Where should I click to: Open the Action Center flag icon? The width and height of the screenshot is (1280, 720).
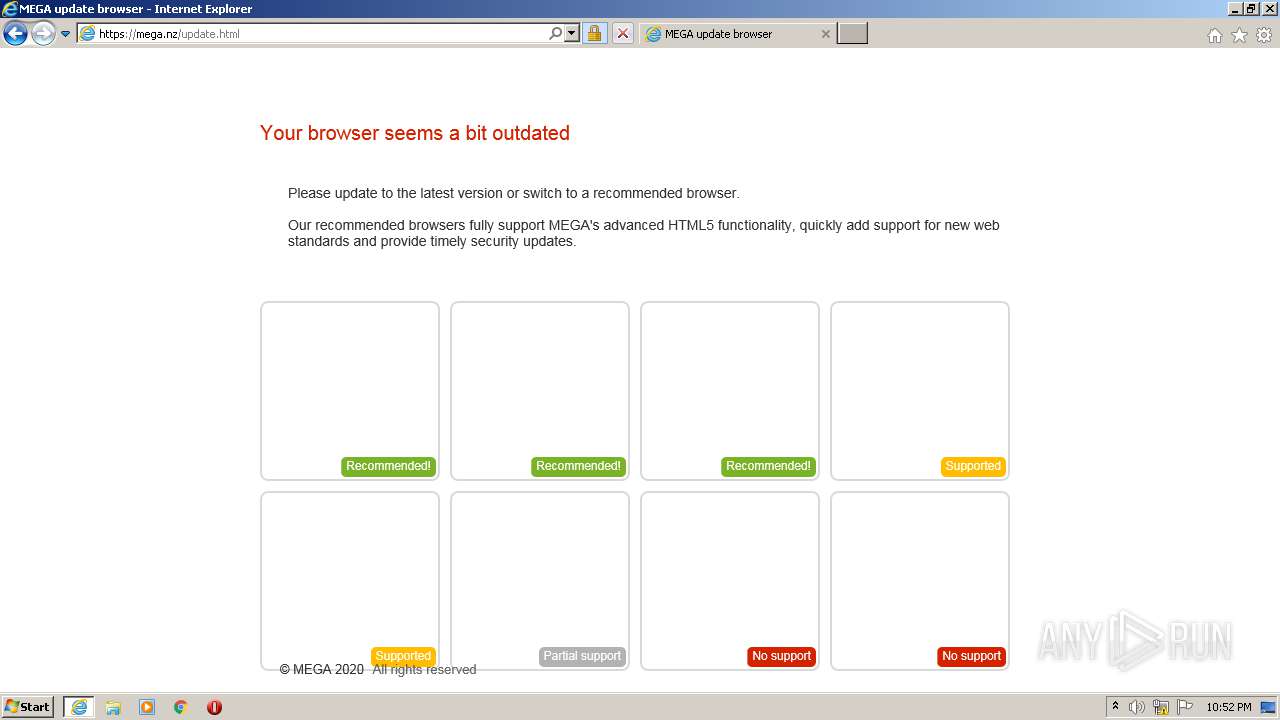pos(1185,707)
